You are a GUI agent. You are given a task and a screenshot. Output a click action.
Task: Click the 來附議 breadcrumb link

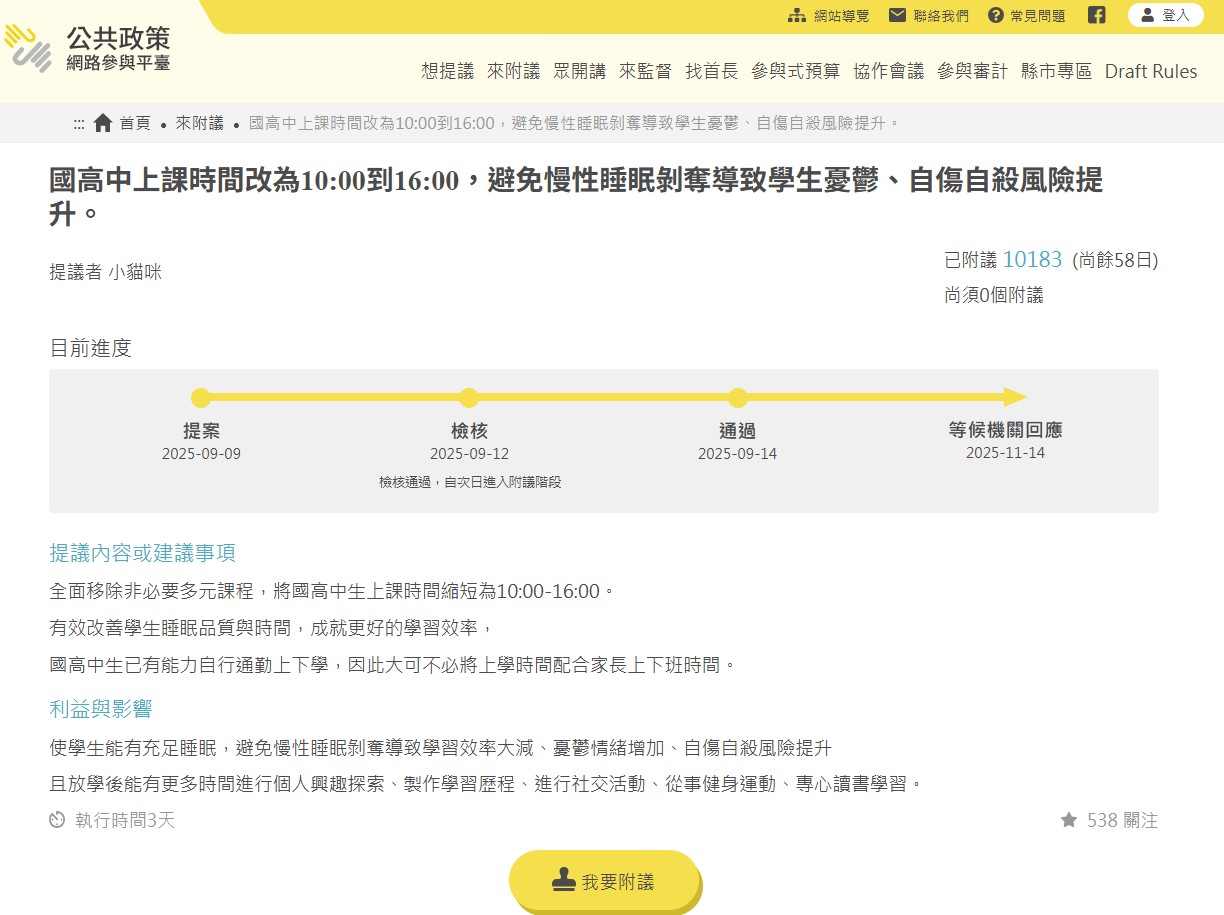tap(200, 123)
